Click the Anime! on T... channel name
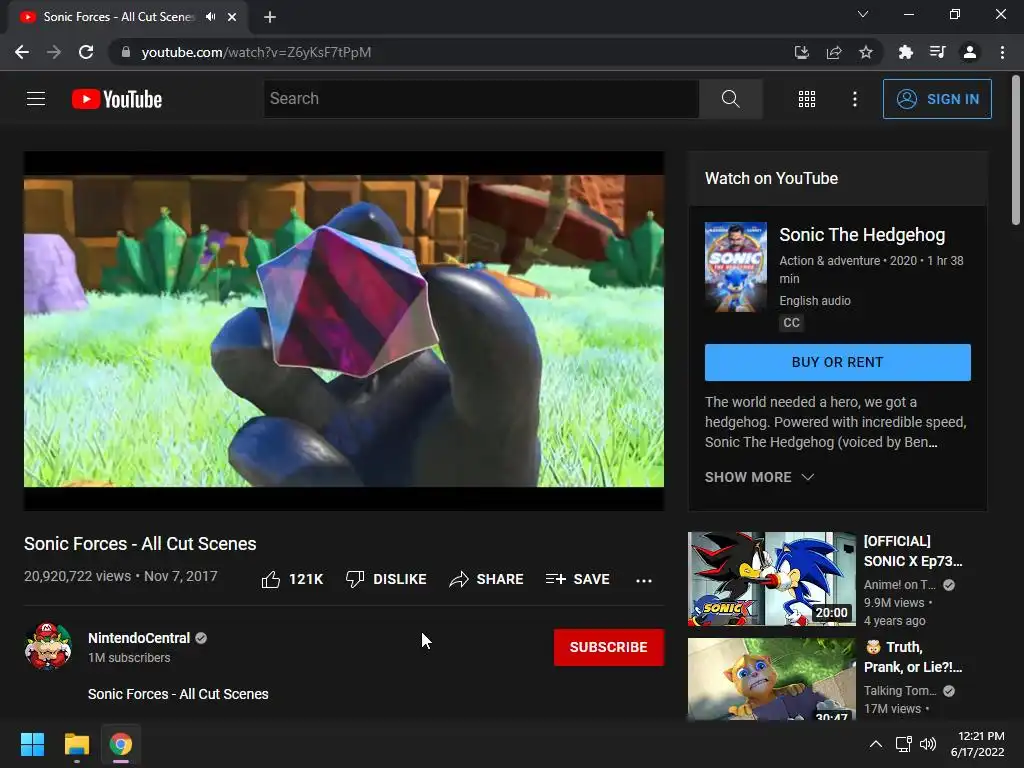 coord(899,585)
